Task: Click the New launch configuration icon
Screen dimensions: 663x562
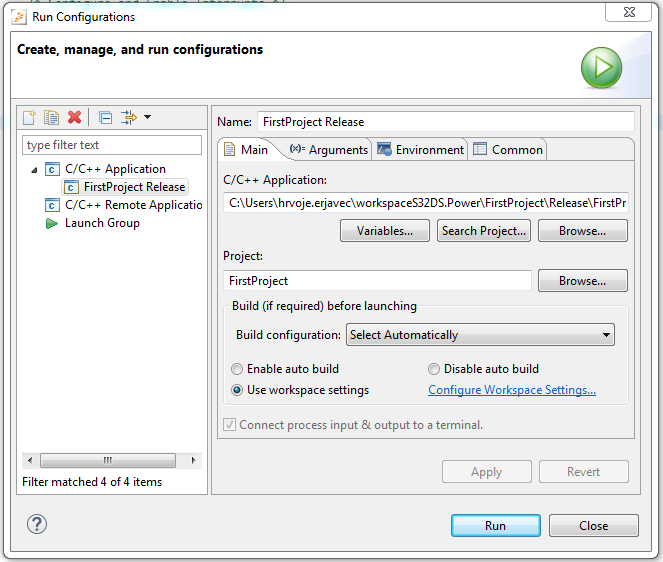Action: click(x=30, y=118)
